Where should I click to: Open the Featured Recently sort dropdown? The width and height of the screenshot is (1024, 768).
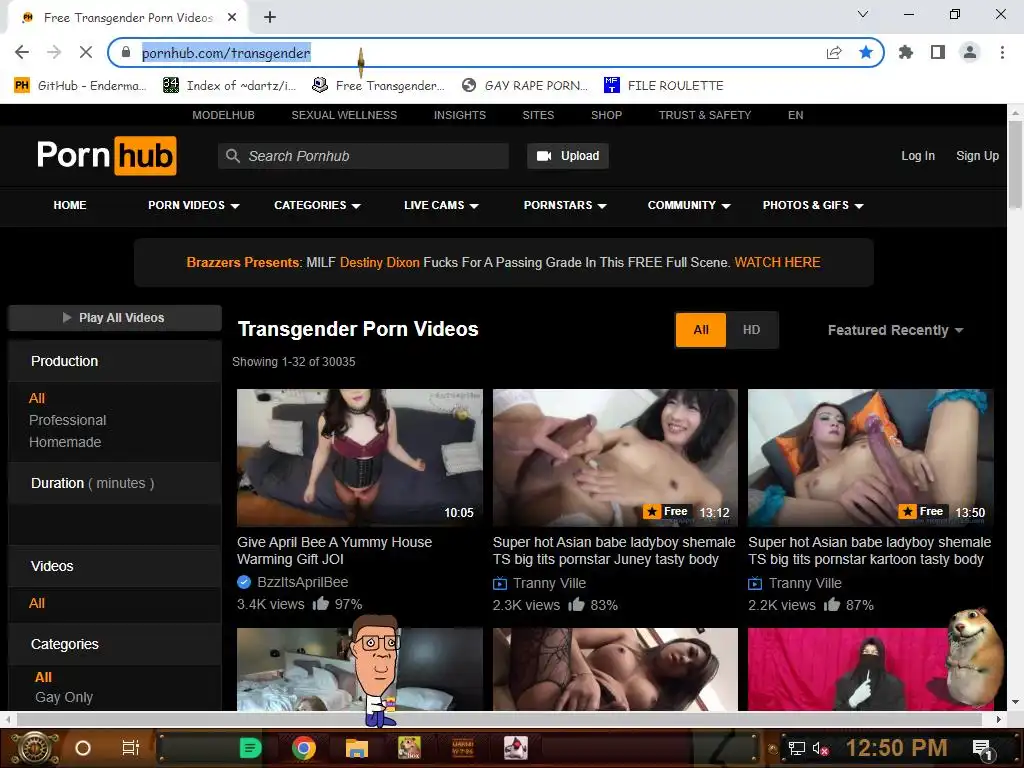click(895, 330)
